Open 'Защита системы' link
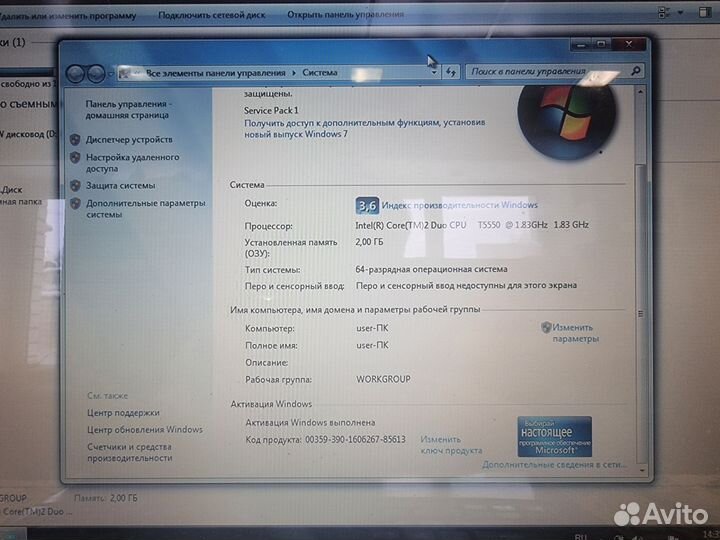Image resolution: width=720 pixels, height=540 pixels. click(120, 186)
